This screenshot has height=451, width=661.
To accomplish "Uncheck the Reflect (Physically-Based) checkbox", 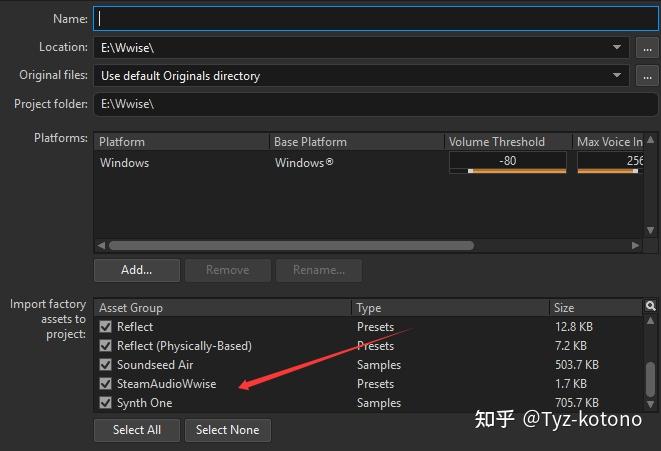I will click(105, 346).
